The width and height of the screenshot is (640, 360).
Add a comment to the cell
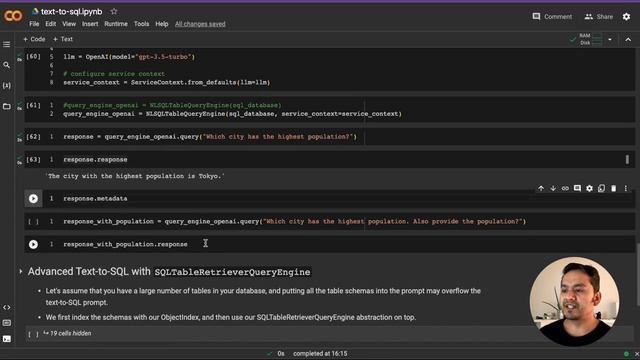click(577, 189)
